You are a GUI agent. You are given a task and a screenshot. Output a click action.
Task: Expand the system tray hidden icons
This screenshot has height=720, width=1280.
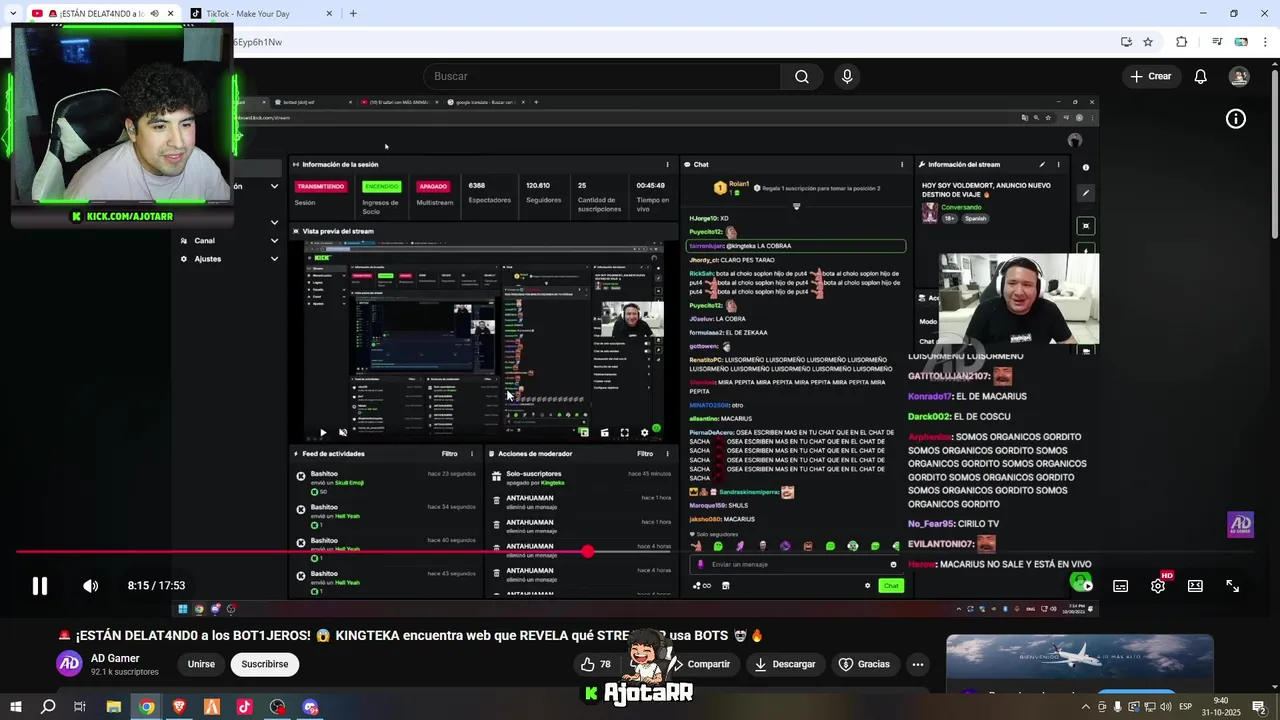coord(1086,707)
